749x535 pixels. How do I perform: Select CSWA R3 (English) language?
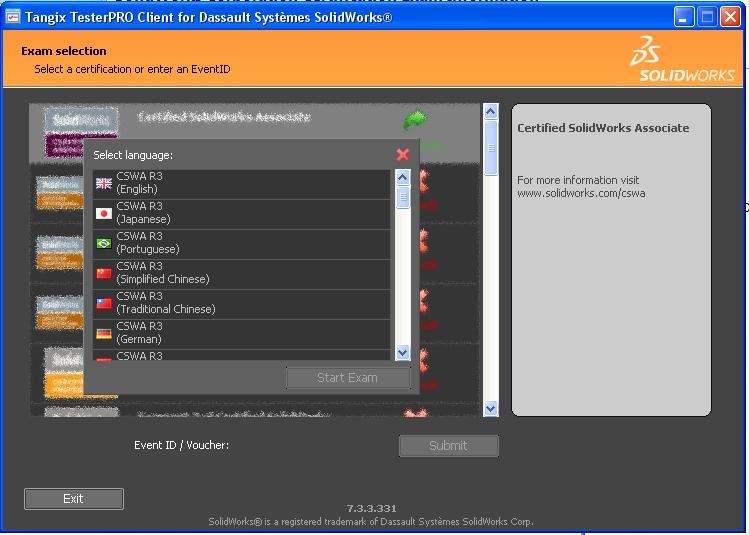pos(242,183)
